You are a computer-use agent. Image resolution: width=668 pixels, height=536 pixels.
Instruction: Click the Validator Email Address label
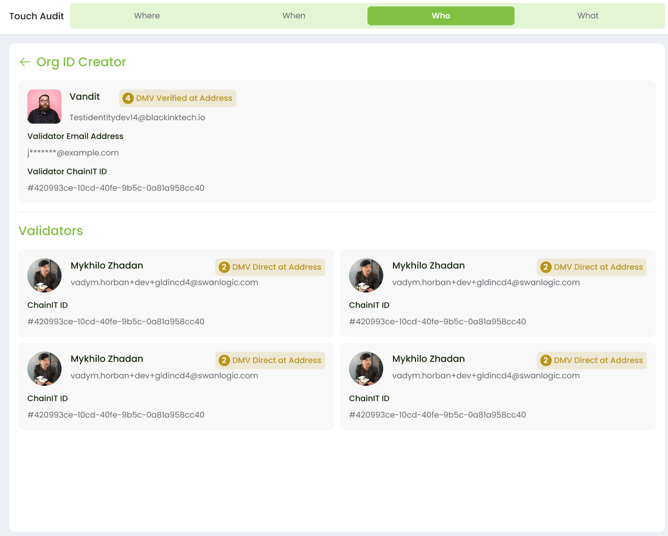point(75,136)
